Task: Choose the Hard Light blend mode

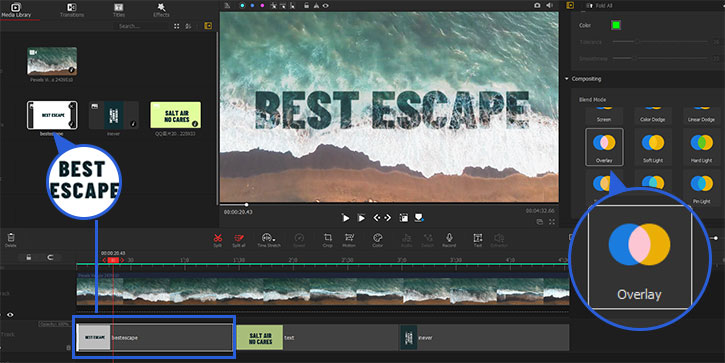Action: [701, 147]
